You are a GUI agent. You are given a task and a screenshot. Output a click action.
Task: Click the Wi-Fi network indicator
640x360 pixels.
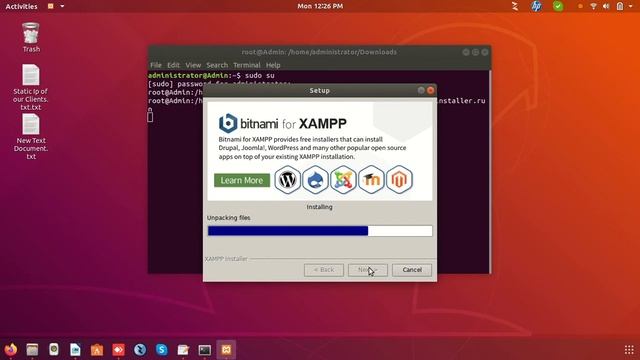point(593,6)
